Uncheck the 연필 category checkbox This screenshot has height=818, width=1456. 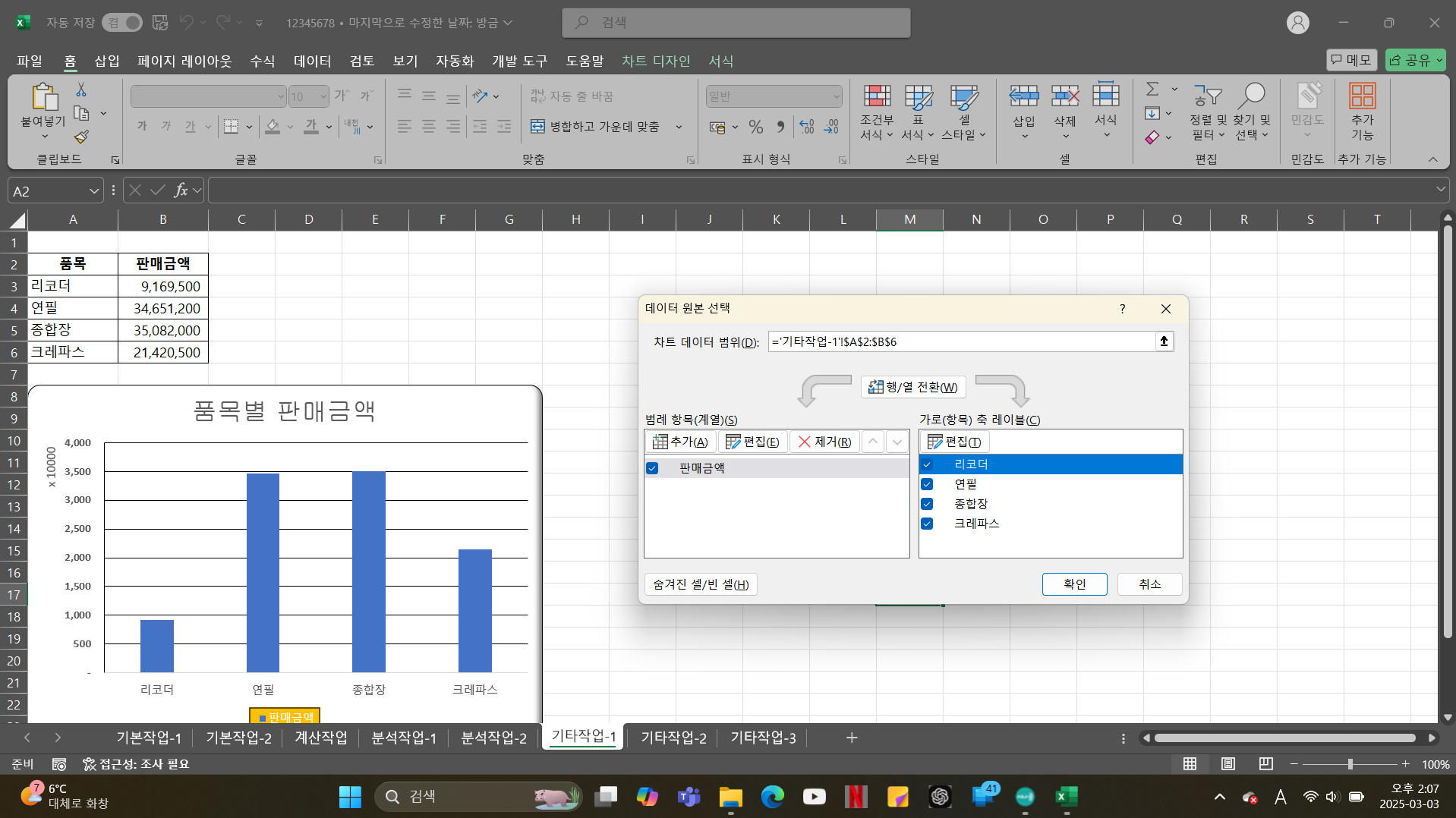927,484
